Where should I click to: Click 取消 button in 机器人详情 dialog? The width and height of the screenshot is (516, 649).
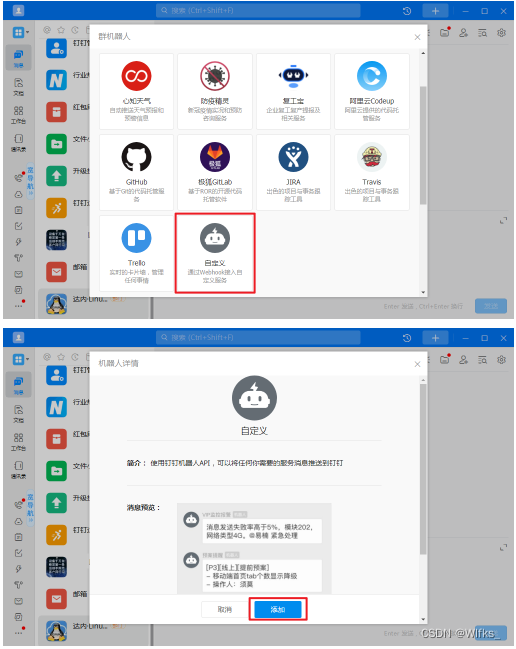[x=225, y=609]
